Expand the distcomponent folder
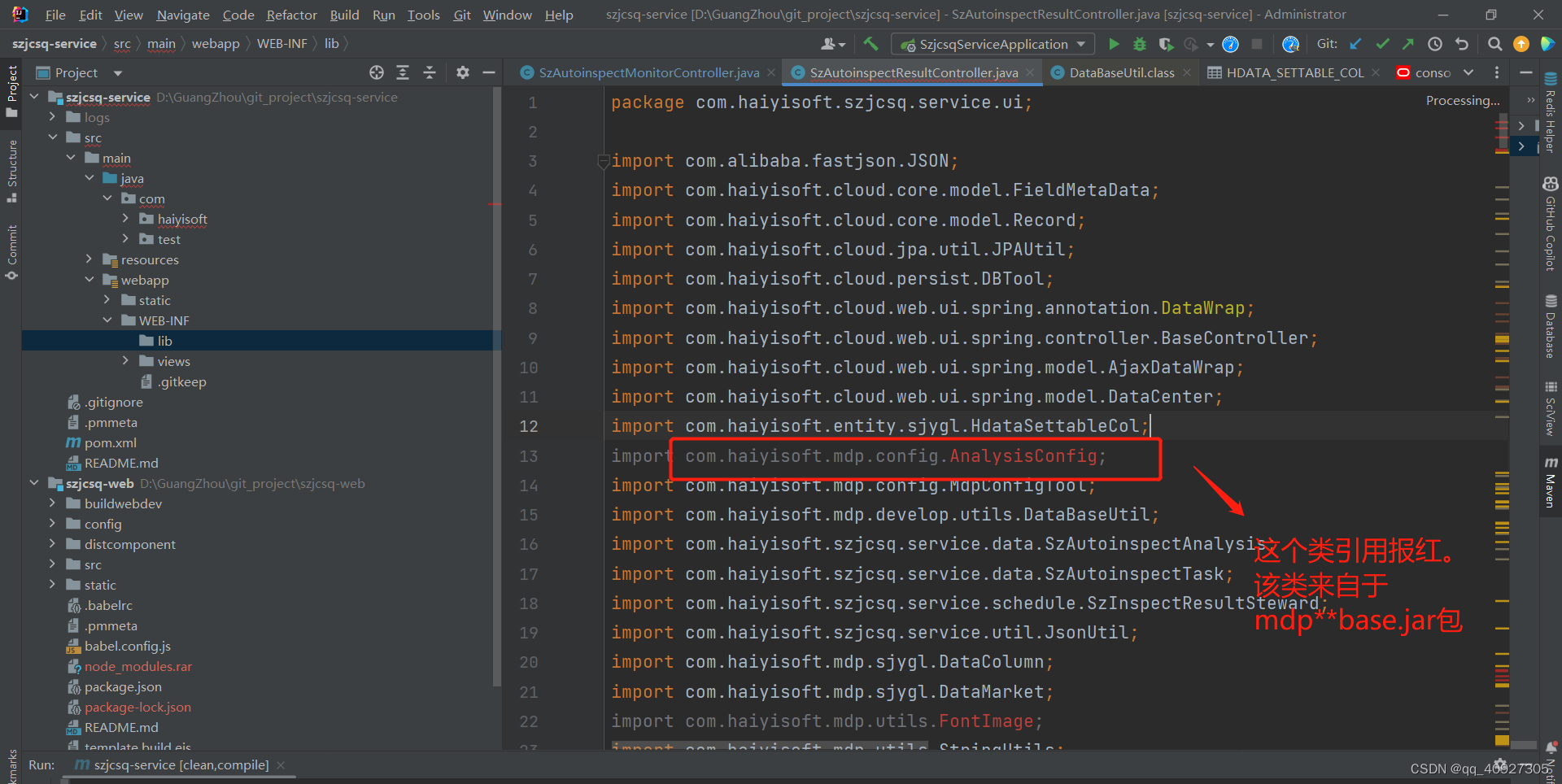Image resolution: width=1562 pixels, height=784 pixels. click(x=52, y=544)
